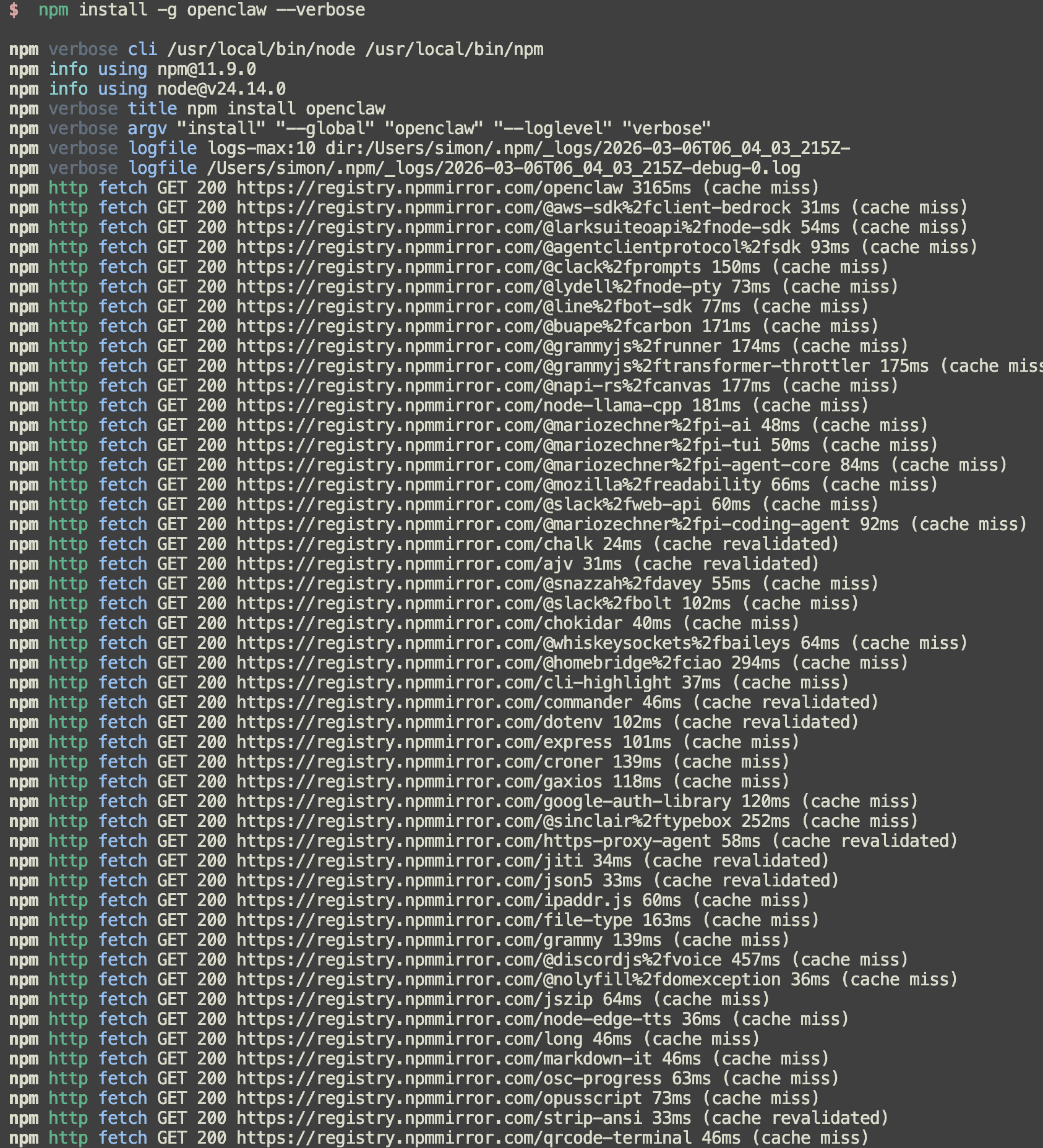The image size is (1043, 1148).
Task: Click "(cache revalidated)" on the strip-ansi line
Action: click(x=796, y=1118)
